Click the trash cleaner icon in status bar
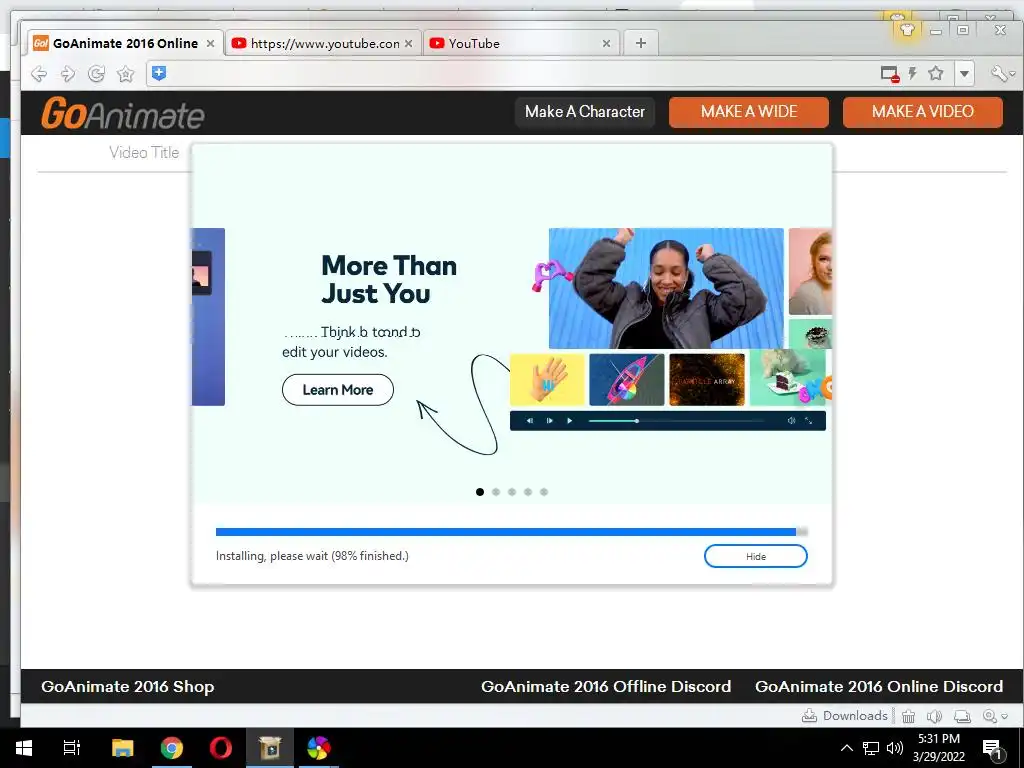The width and height of the screenshot is (1024, 768). [x=908, y=716]
